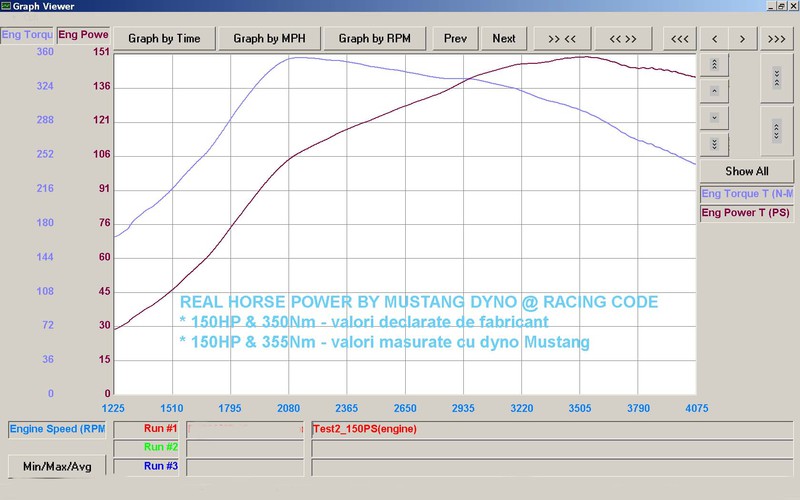The width and height of the screenshot is (800, 500).
Task: Click the single right arrow pan button
Action: point(742,39)
